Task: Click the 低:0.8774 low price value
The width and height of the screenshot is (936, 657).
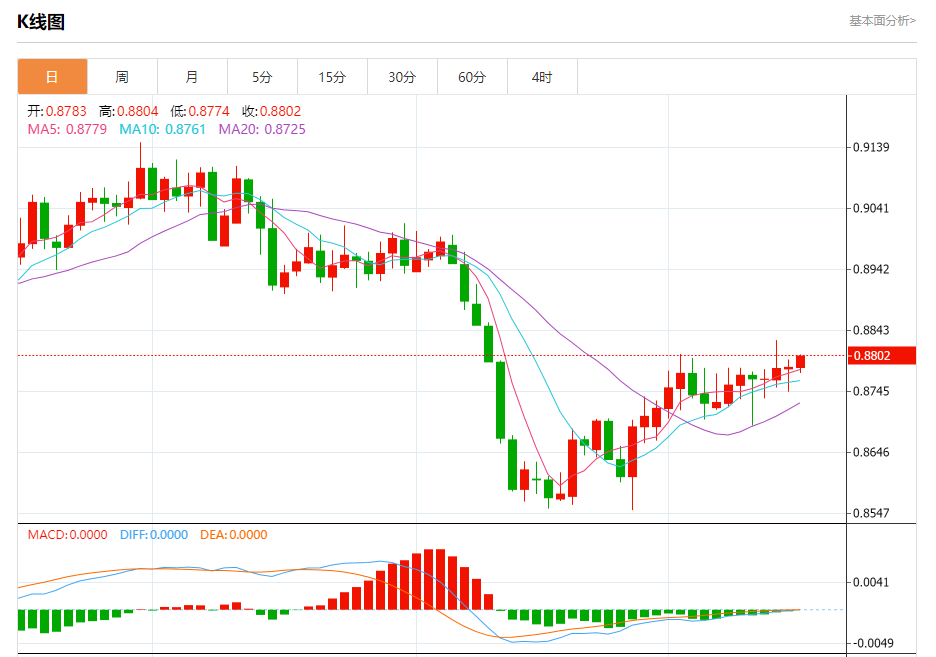Action: 200,111
